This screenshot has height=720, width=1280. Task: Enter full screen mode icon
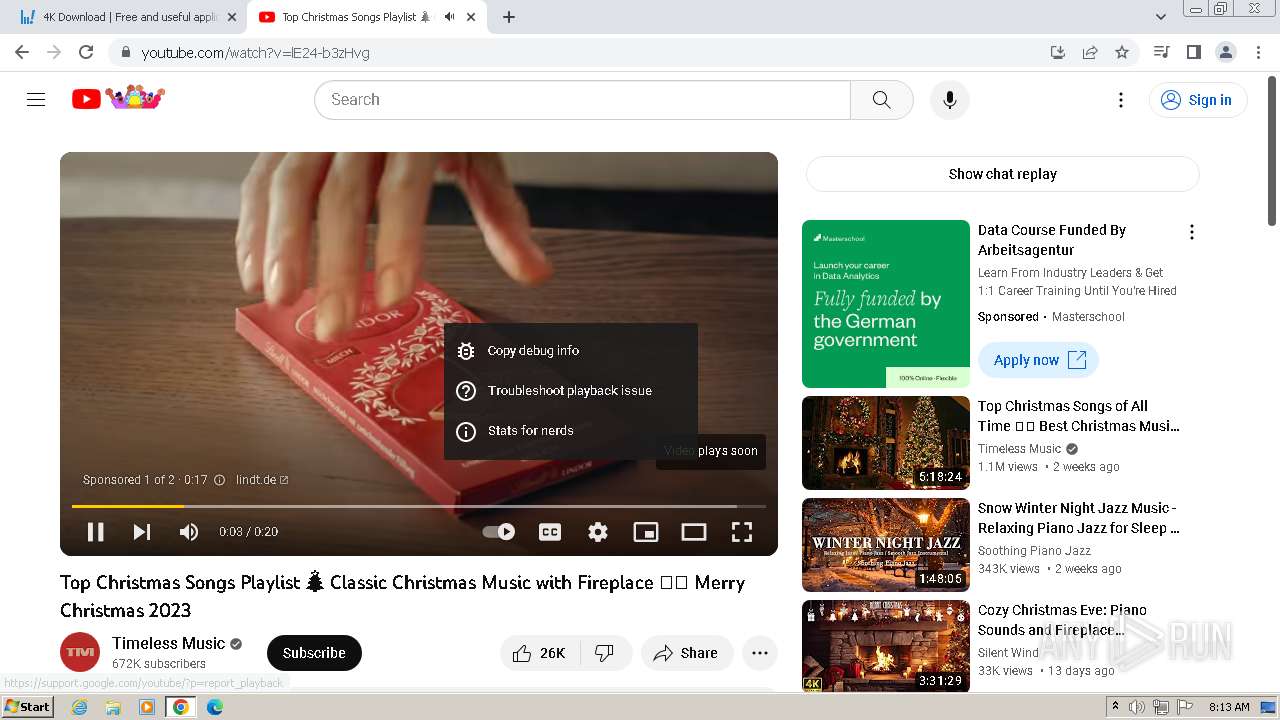pyautogui.click(x=742, y=532)
